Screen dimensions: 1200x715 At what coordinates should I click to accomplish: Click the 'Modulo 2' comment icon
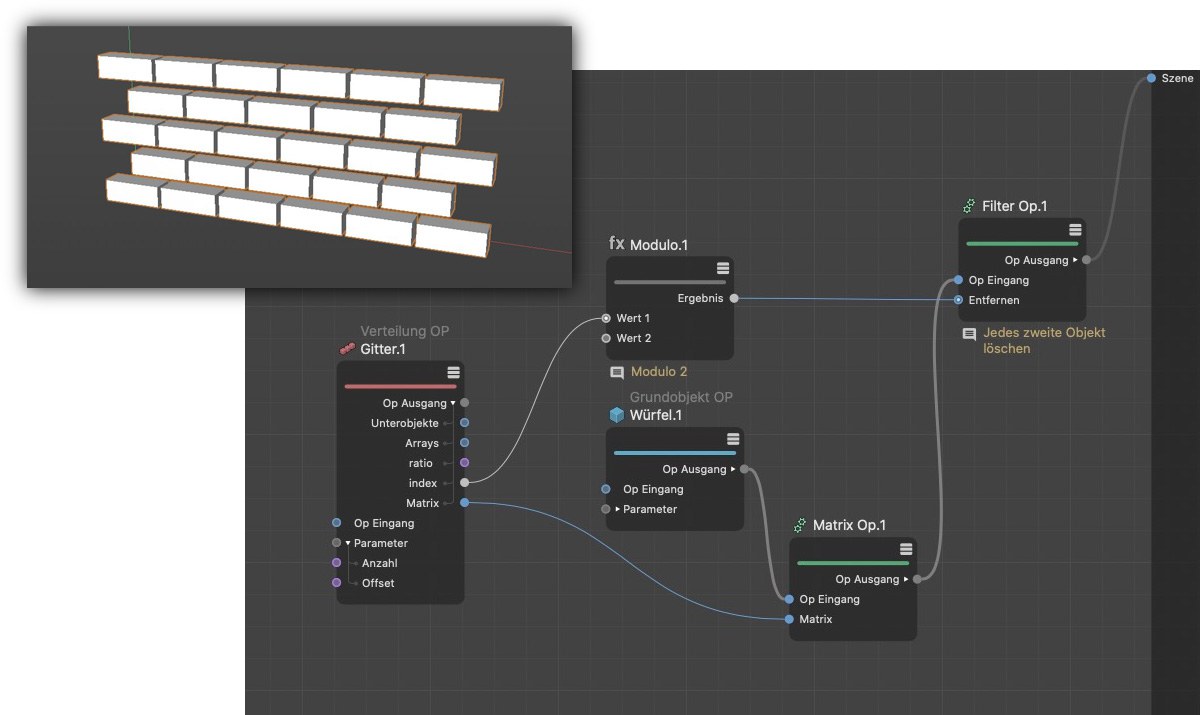617,372
